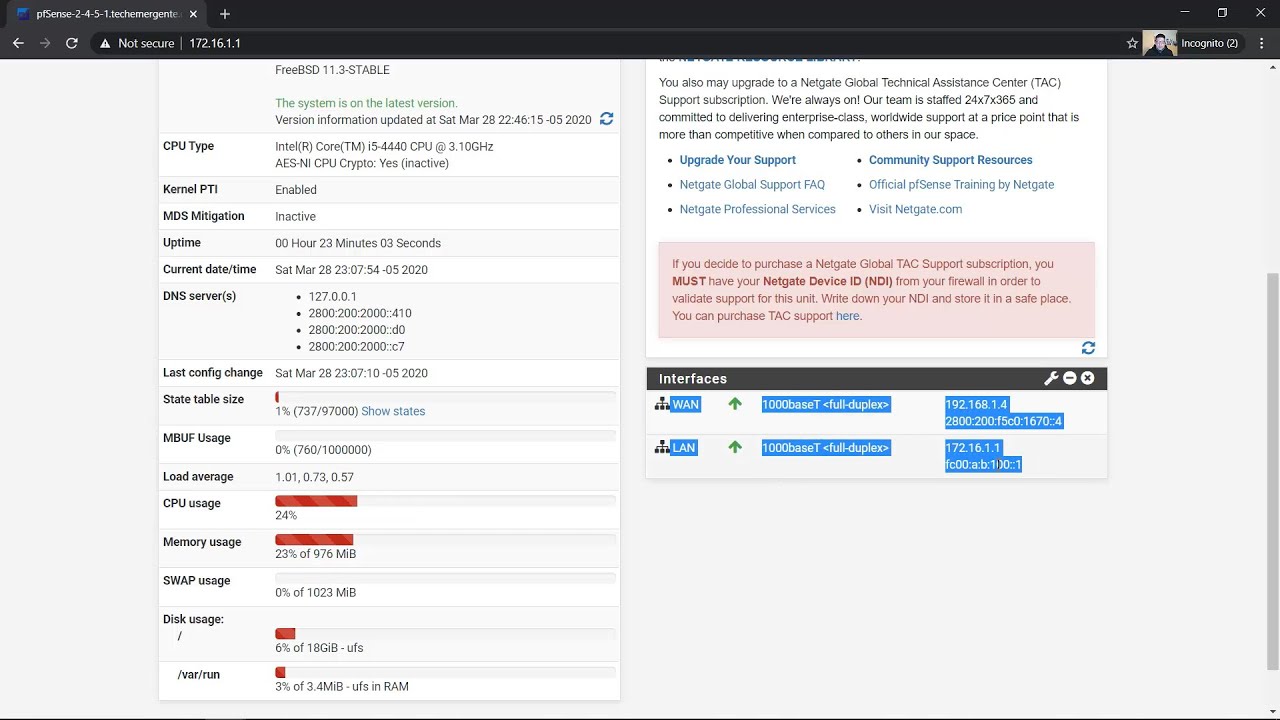Image resolution: width=1280 pixels, height=720 pixels.
Task: Open a new browser tab
Action: point(224,14)
